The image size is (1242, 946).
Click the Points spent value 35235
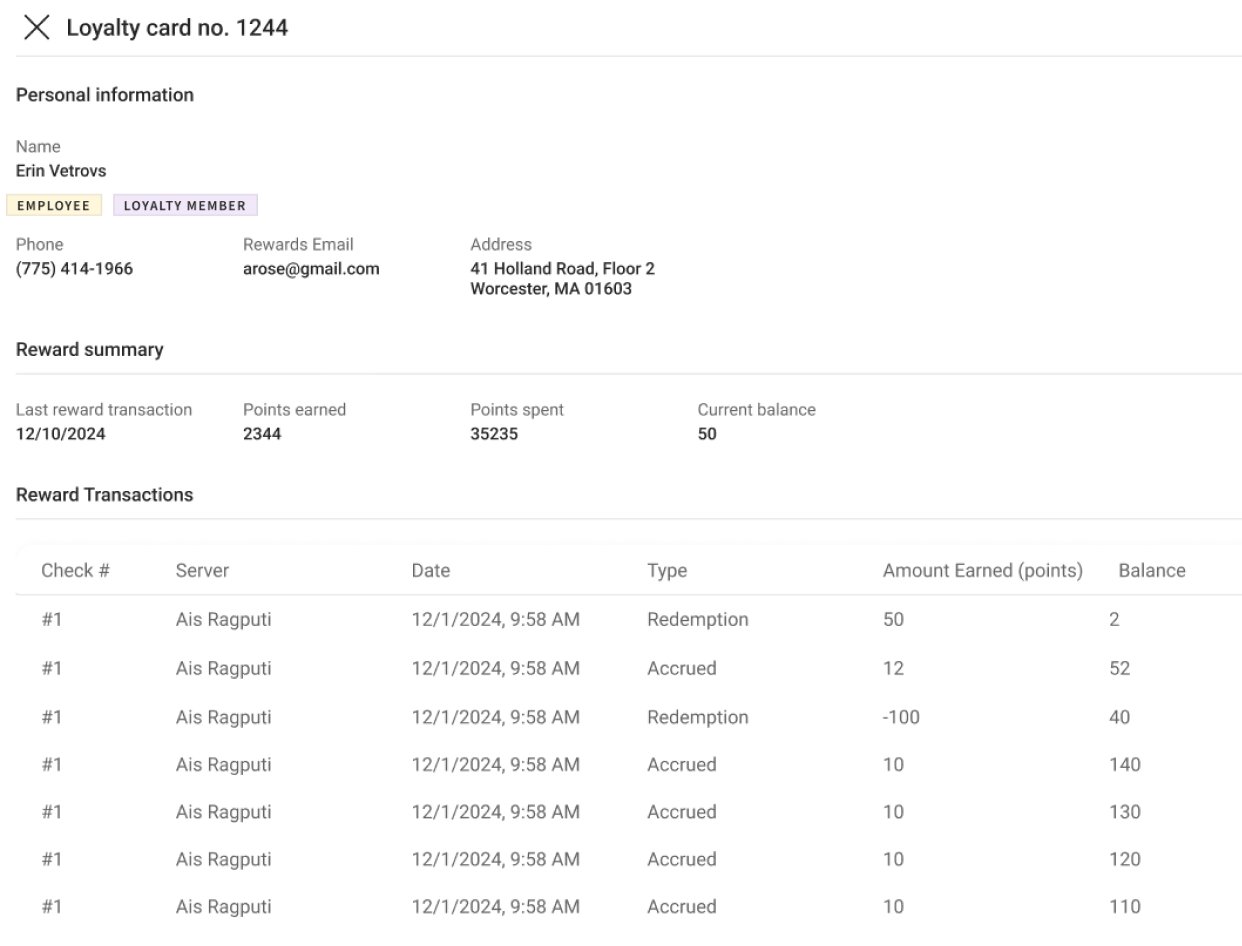point(494,435)
